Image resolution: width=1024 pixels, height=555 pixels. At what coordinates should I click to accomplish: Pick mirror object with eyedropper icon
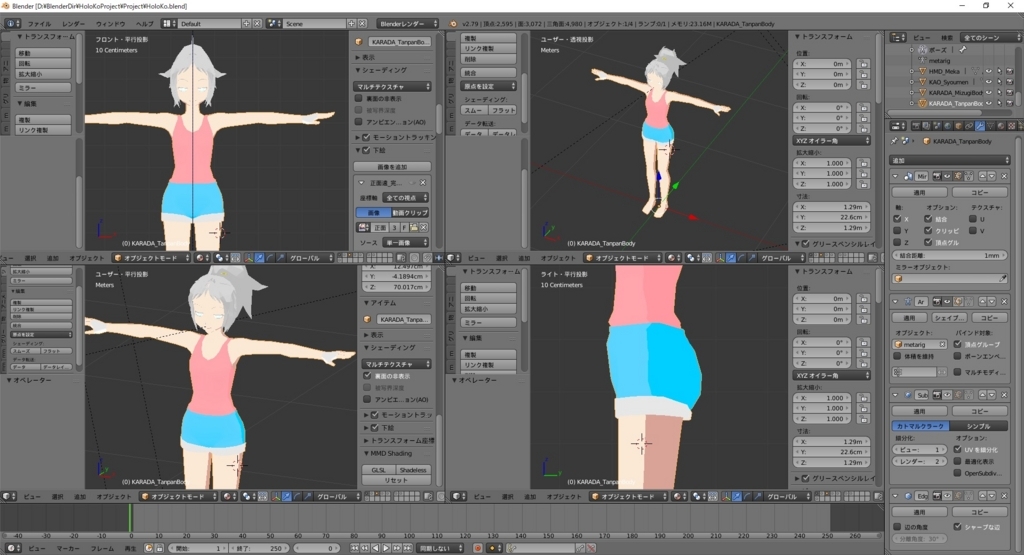(1003, 278)
